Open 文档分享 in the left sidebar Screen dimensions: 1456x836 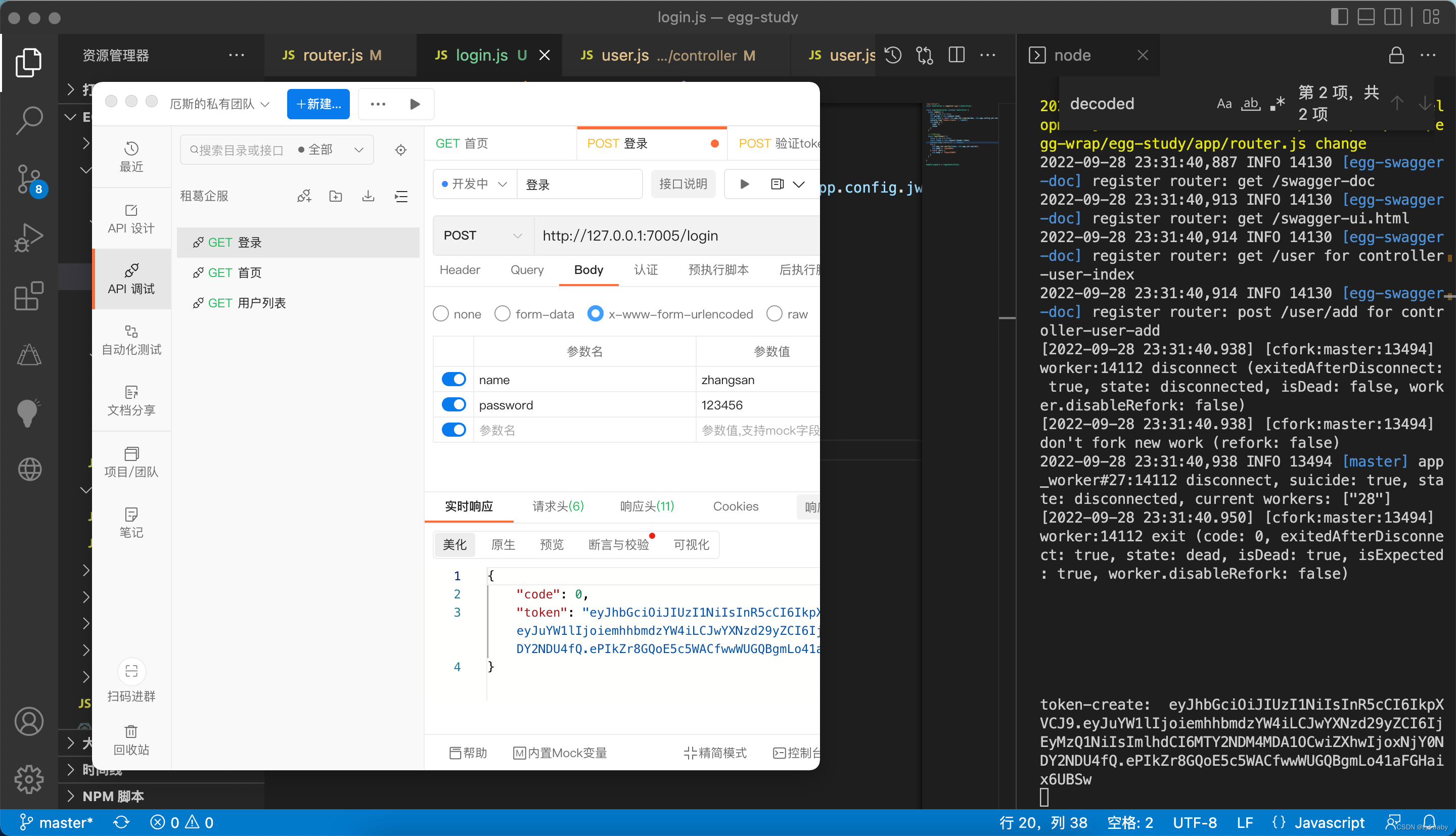pyautogui.click(x=131, y=401)
